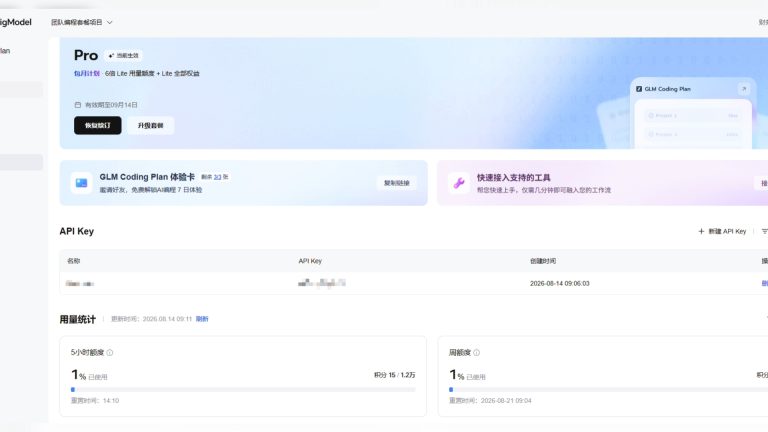Click the GLM Coding Plan preview card logo

[639, 89]
